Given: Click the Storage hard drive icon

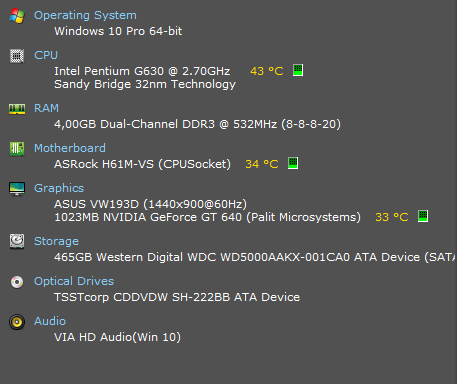Looking at the screenshot, I should 17,241.
